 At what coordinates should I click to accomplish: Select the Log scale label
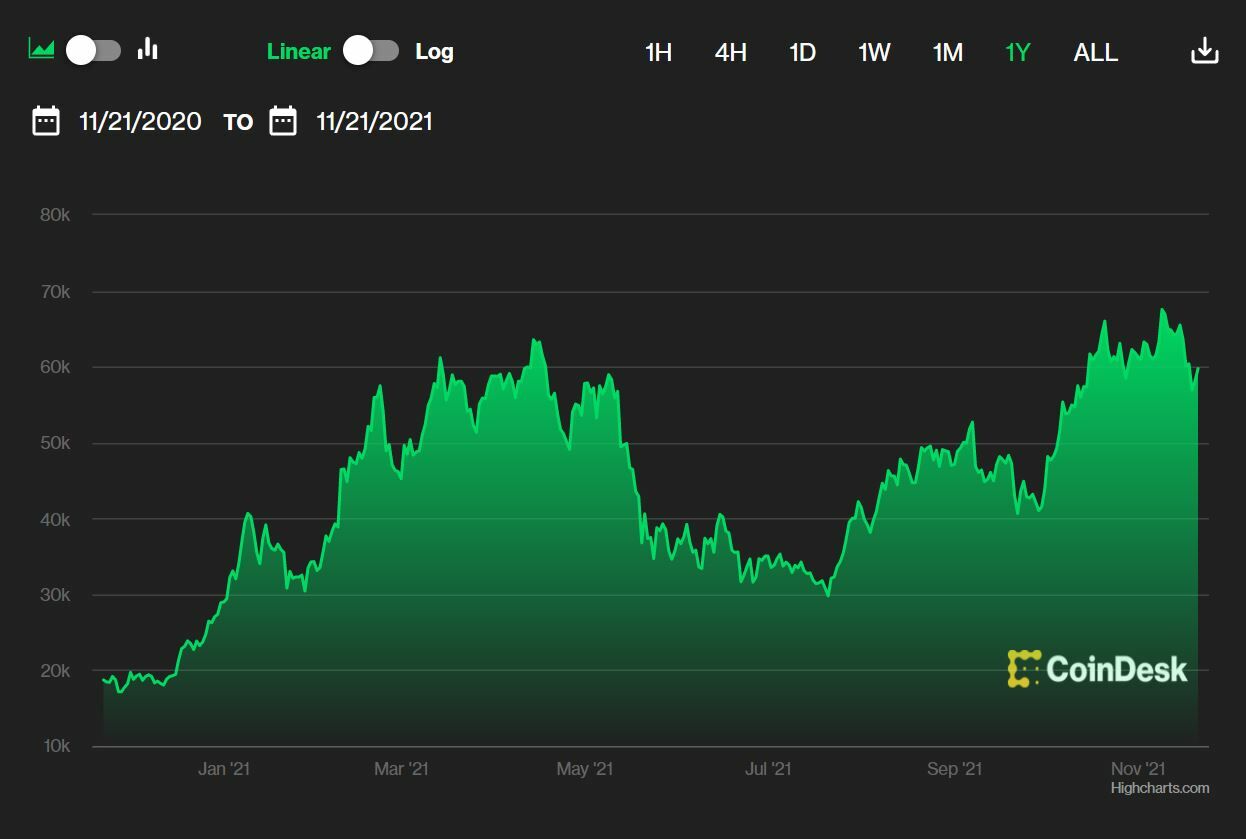tap(434, 52)
